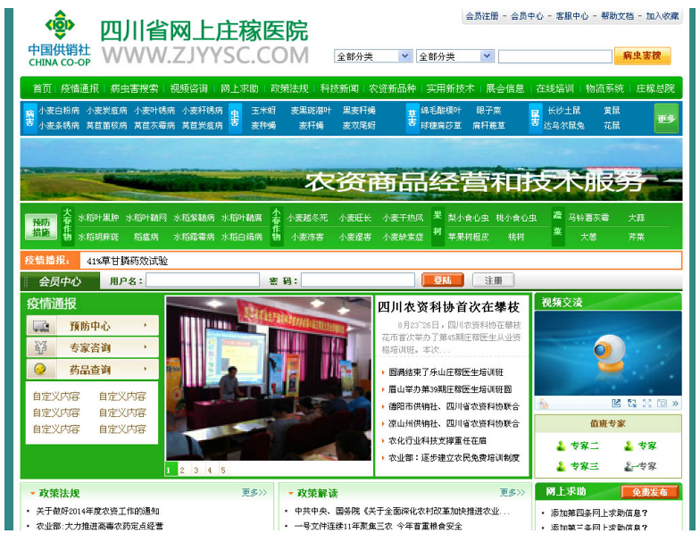The height and width of the screenshot is (542, 700).
Task: Open the 疫情通报 navigation menu item
Action: [x=80, y=88]
